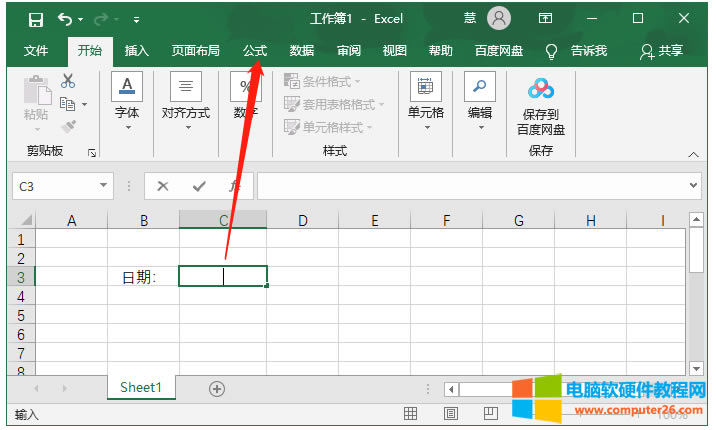Open the Insert (插入) ribbon tab

click(x=137, y=51)
